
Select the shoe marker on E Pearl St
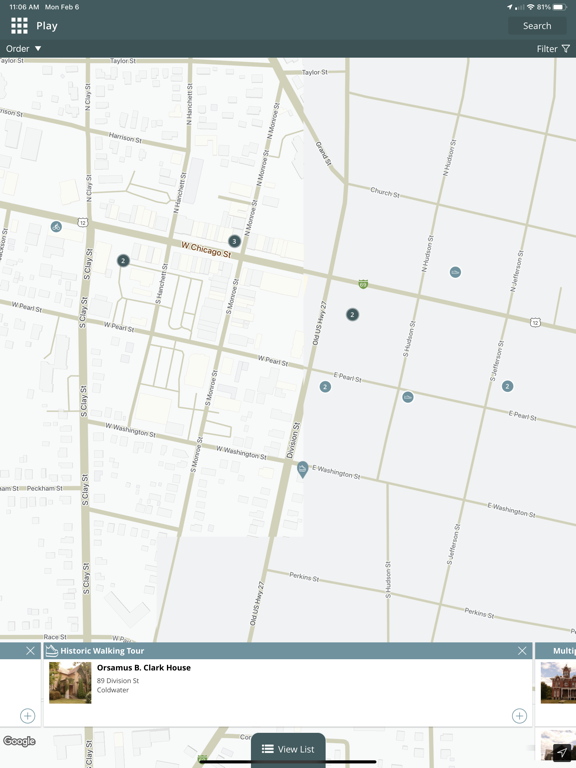tap(408, 397)
